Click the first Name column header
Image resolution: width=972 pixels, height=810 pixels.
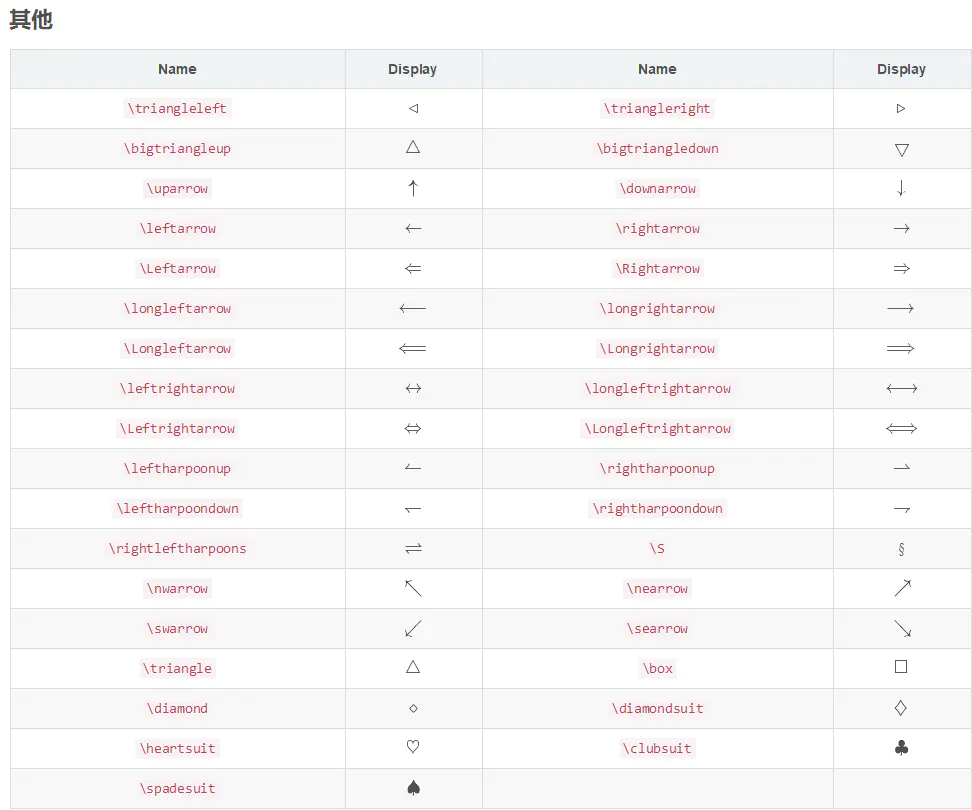coord(177,69)
